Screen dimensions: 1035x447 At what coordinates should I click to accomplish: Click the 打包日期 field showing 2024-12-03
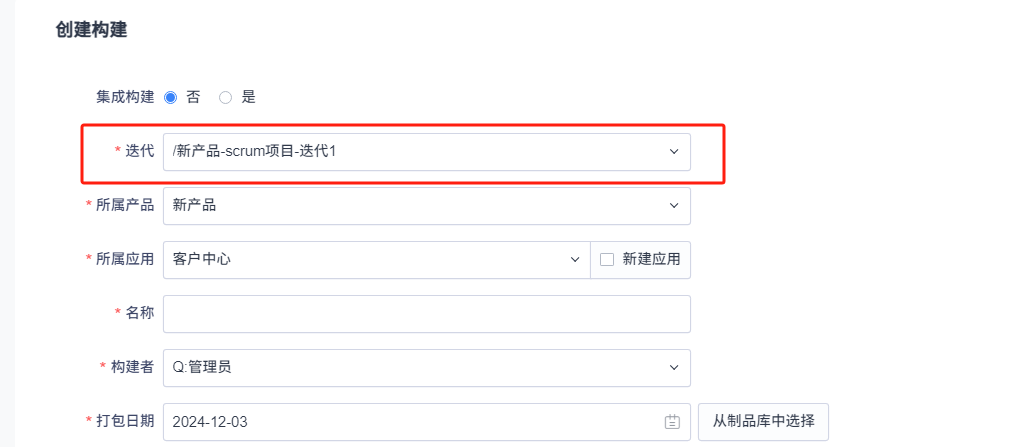(x=410, y=422)
